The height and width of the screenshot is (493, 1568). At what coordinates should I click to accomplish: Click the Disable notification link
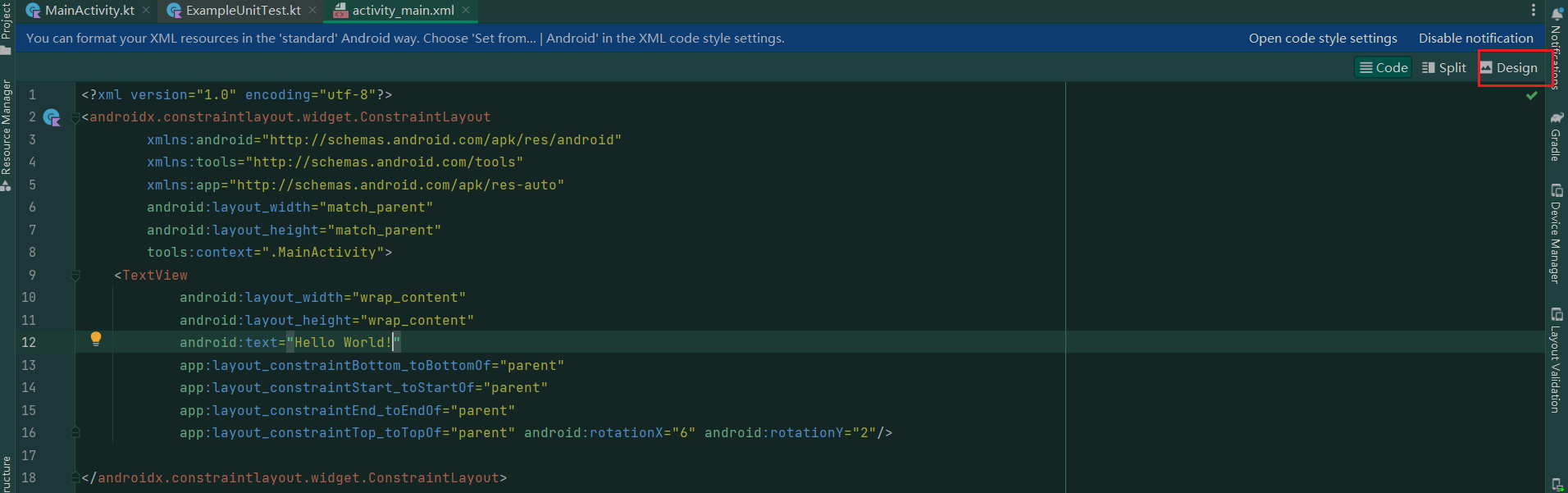tap(1475, 39)
